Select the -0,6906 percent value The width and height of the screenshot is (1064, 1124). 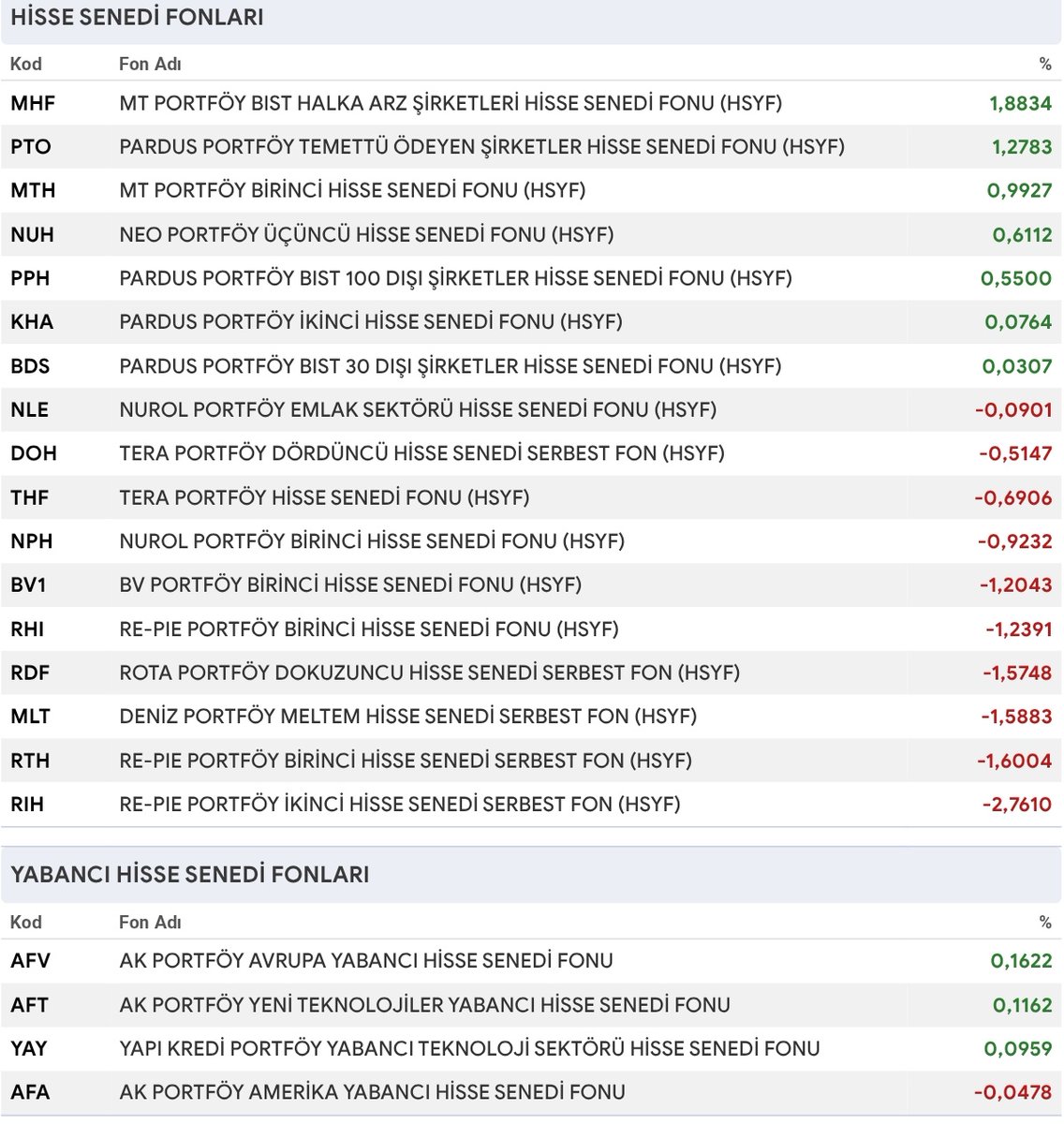pyautogui.click(x=1013, y=497)
